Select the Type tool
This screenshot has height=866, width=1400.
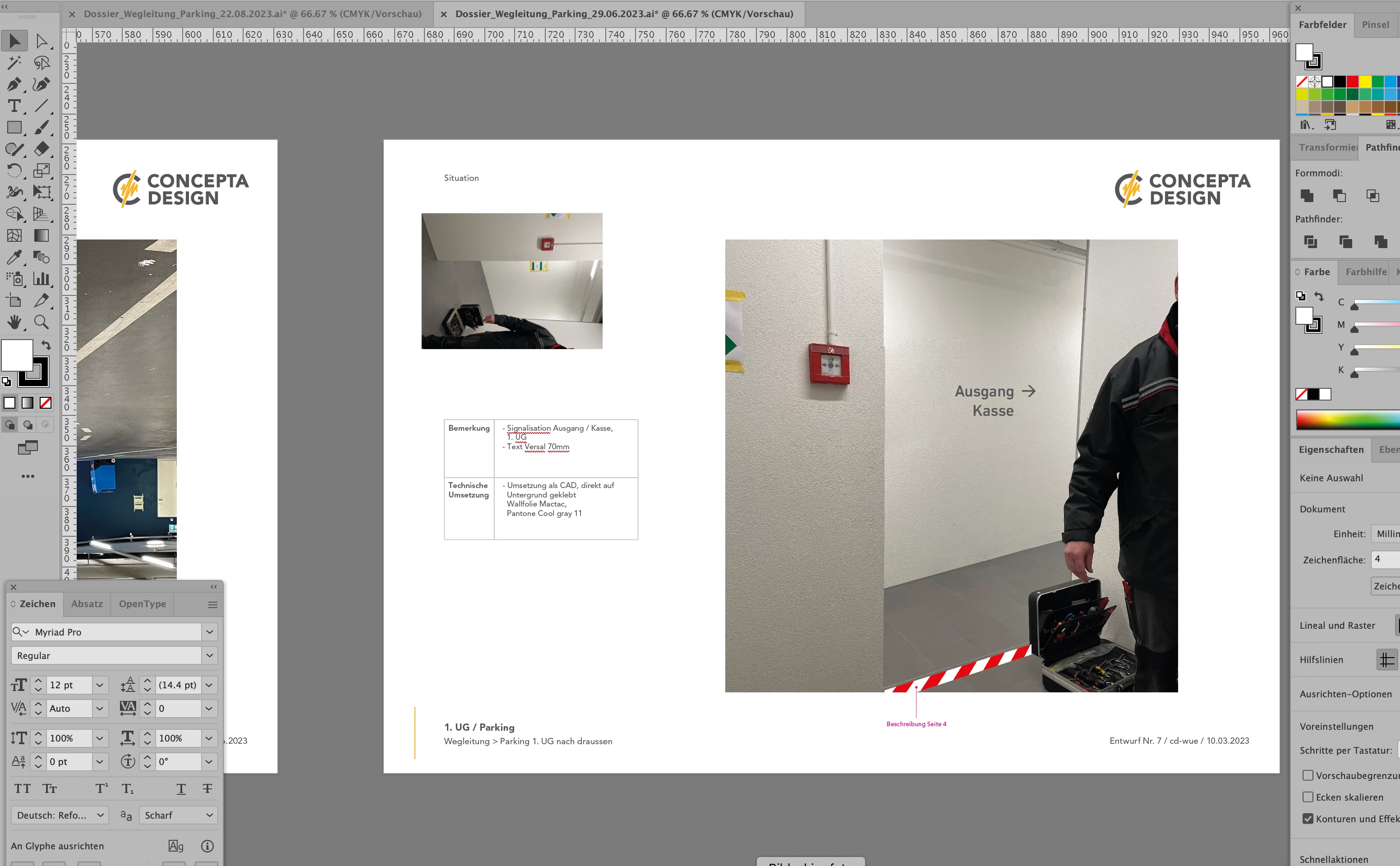click(x=14, y=106)
